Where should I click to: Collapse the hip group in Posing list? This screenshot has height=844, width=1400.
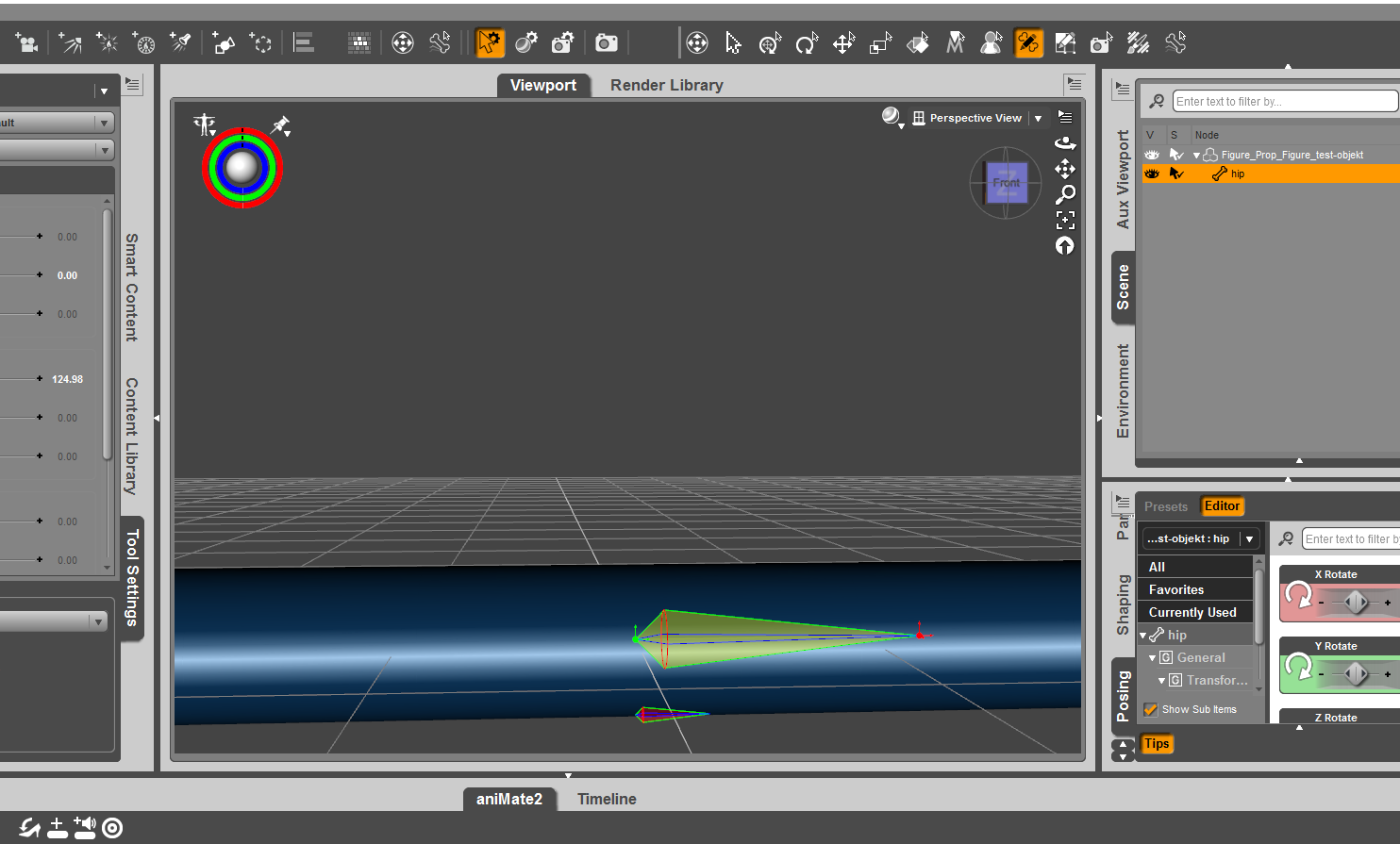(x=1143, y=636)
